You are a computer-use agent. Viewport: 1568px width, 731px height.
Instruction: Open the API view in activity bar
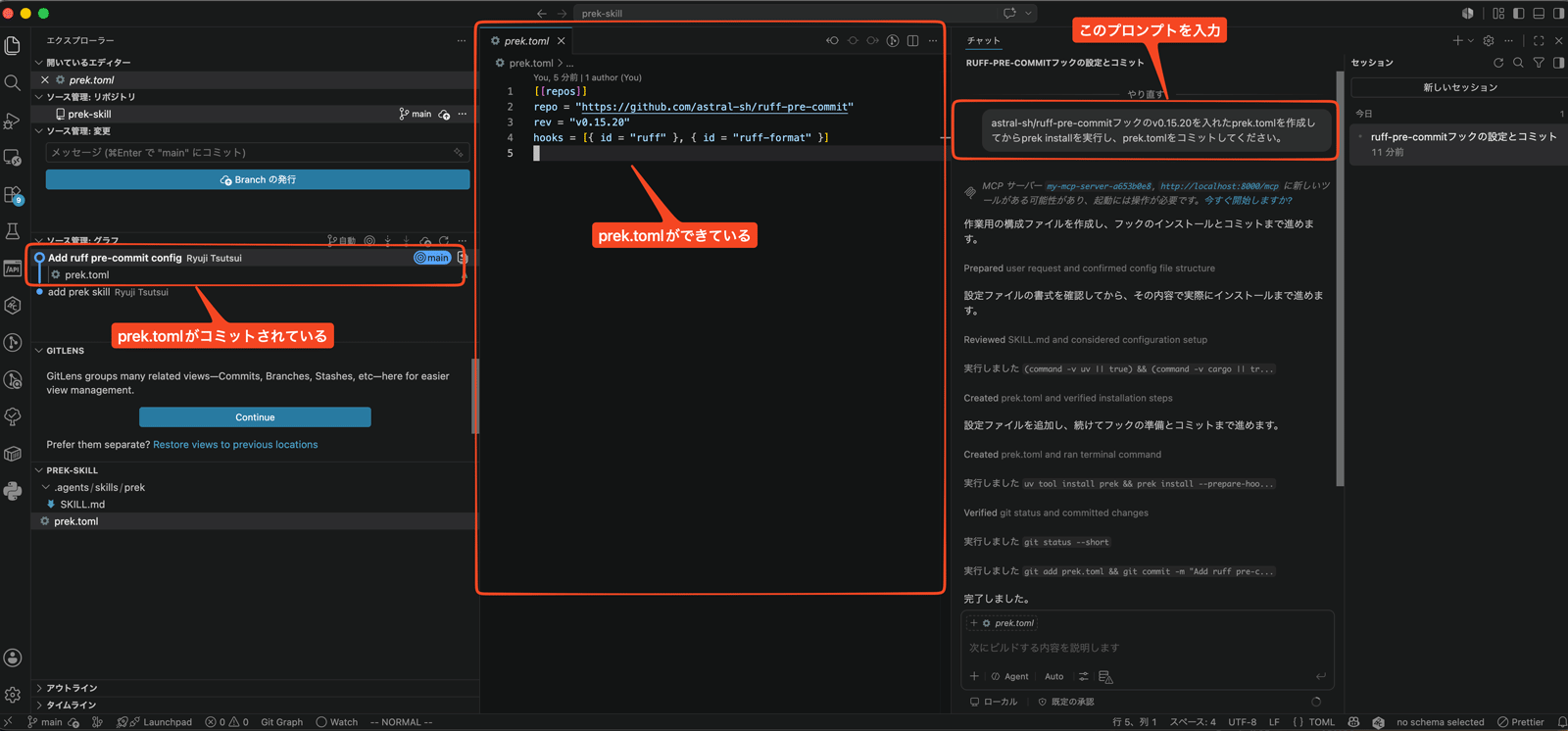(x=13, y=268)
